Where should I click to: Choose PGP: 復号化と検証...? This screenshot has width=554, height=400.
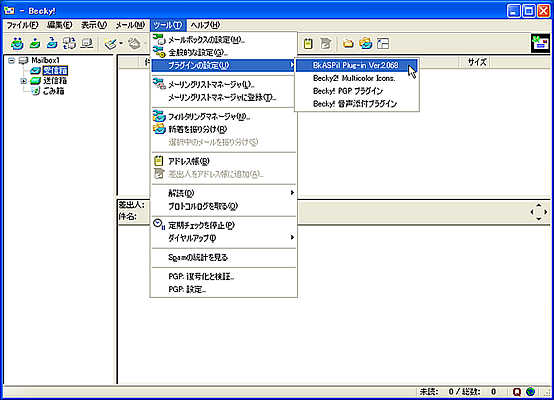(223, 276)
